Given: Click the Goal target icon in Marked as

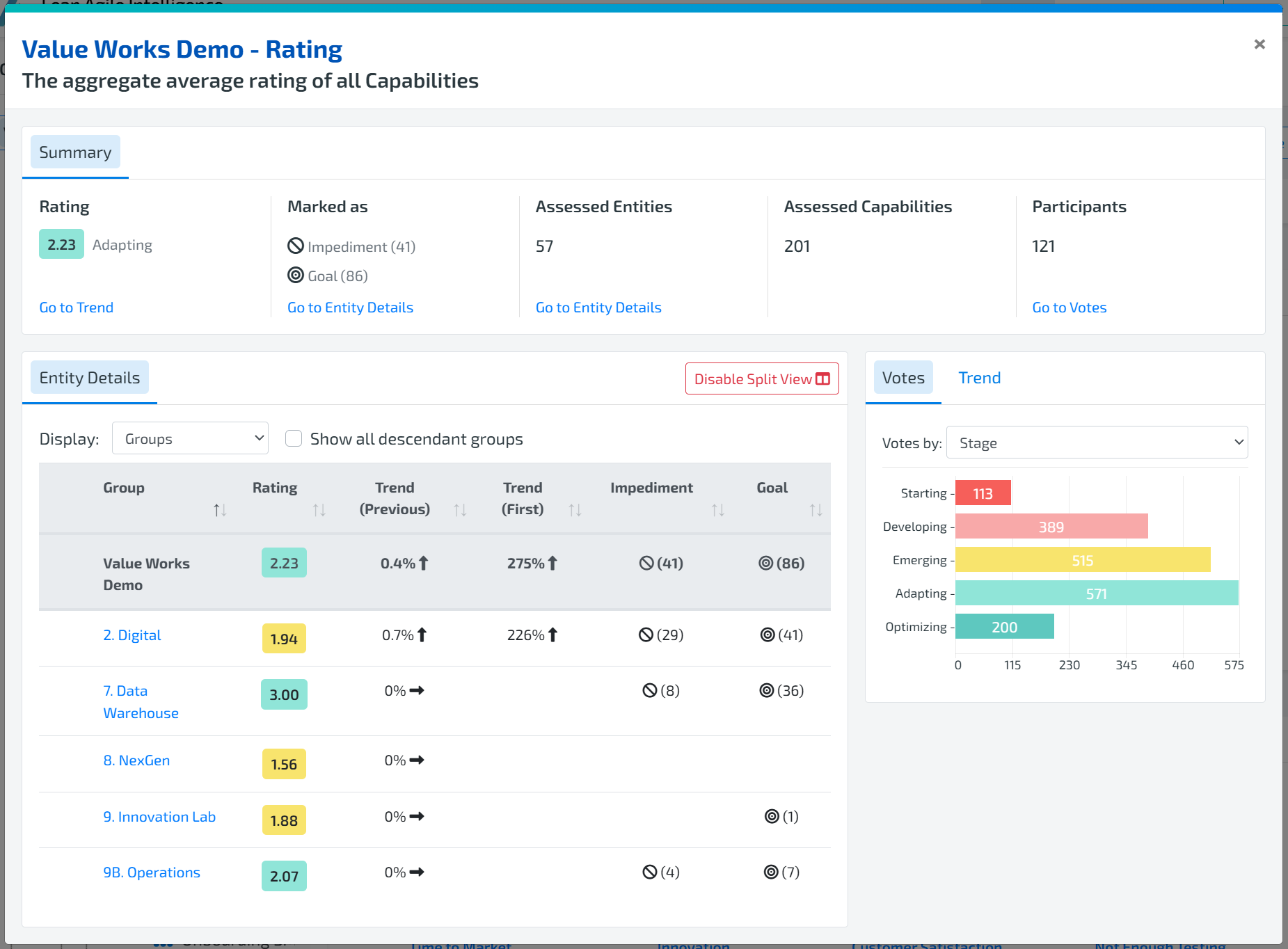Looking at the screenshot, I should click(296, 275).
